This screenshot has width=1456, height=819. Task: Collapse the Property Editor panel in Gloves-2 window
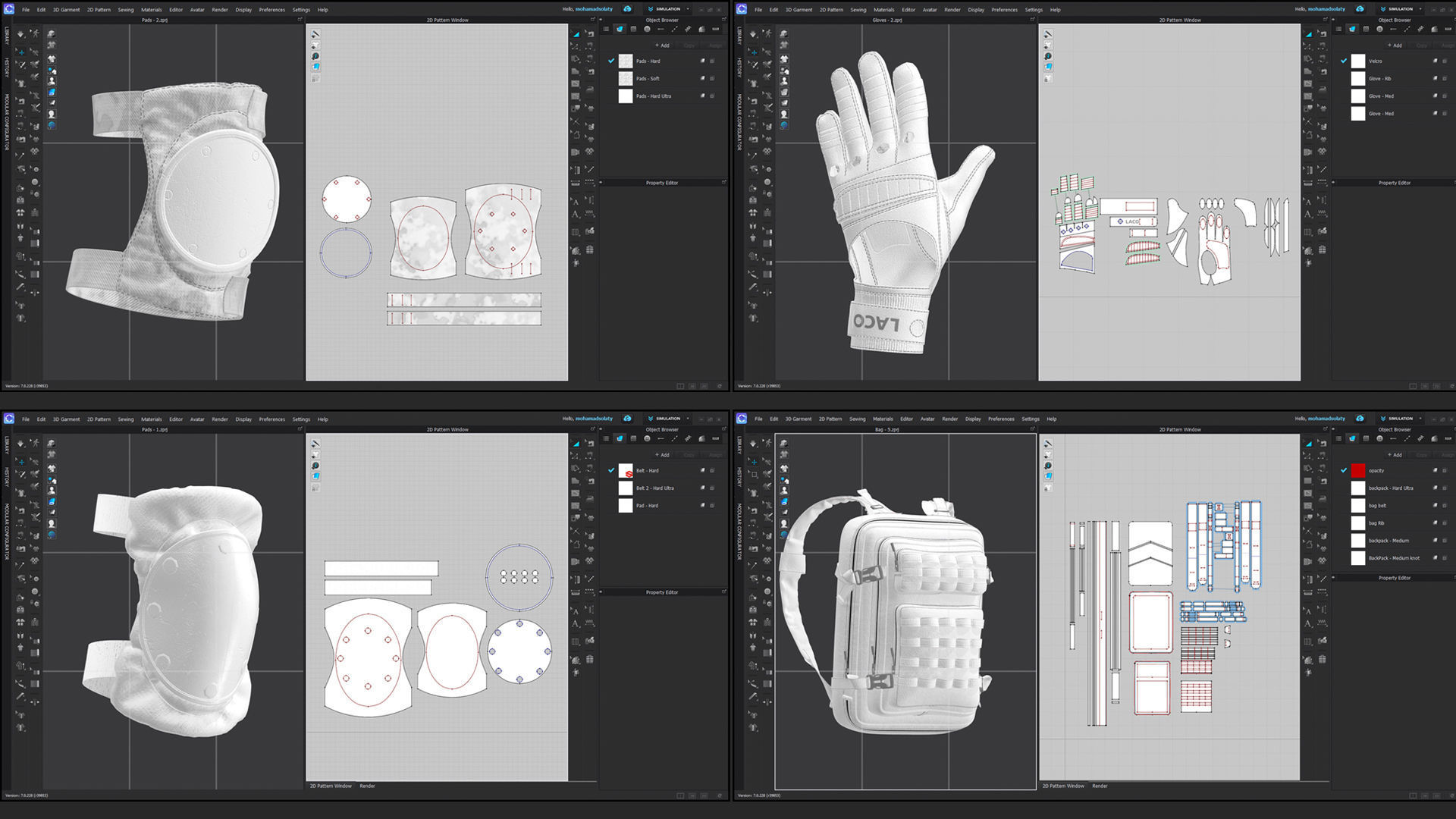pyautogui.click(x=1333, y=183)
